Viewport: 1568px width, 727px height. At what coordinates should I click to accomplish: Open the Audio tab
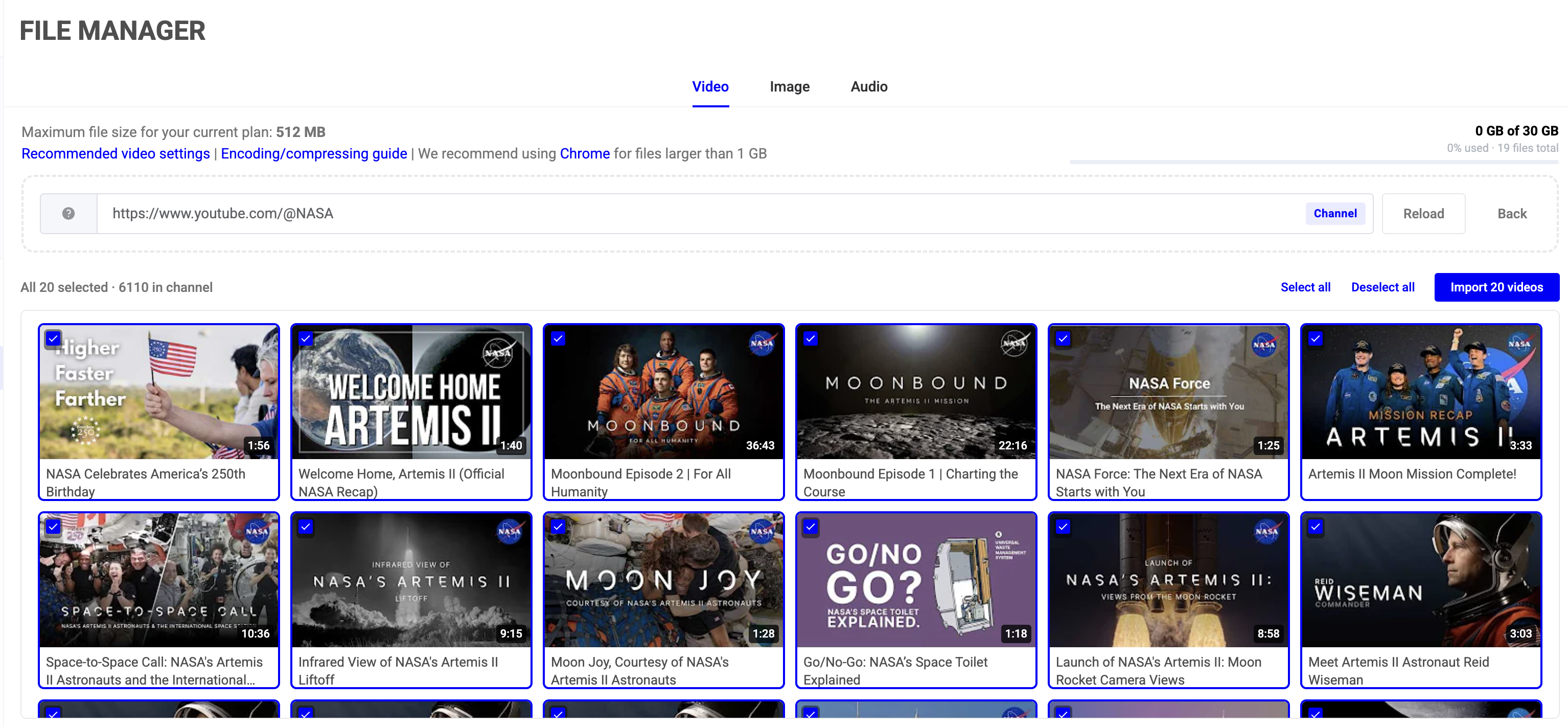click(869, 86)
